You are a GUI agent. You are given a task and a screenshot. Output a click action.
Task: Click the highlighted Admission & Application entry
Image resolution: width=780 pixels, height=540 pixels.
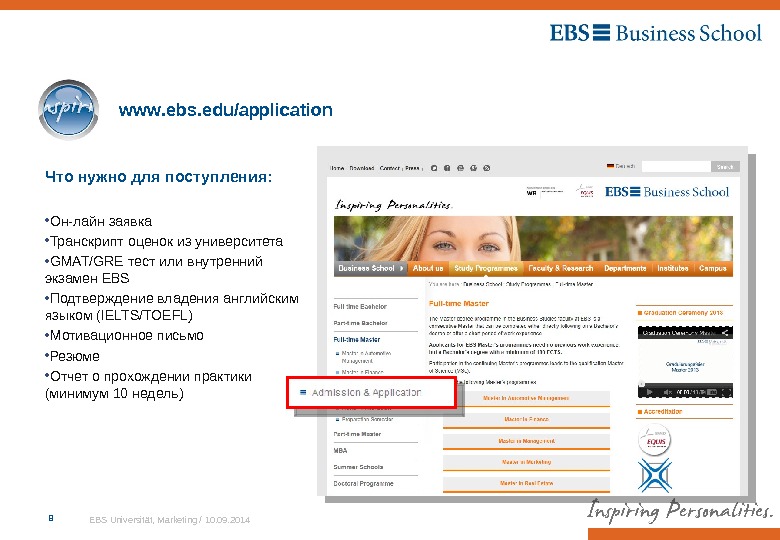click(371, 392)
